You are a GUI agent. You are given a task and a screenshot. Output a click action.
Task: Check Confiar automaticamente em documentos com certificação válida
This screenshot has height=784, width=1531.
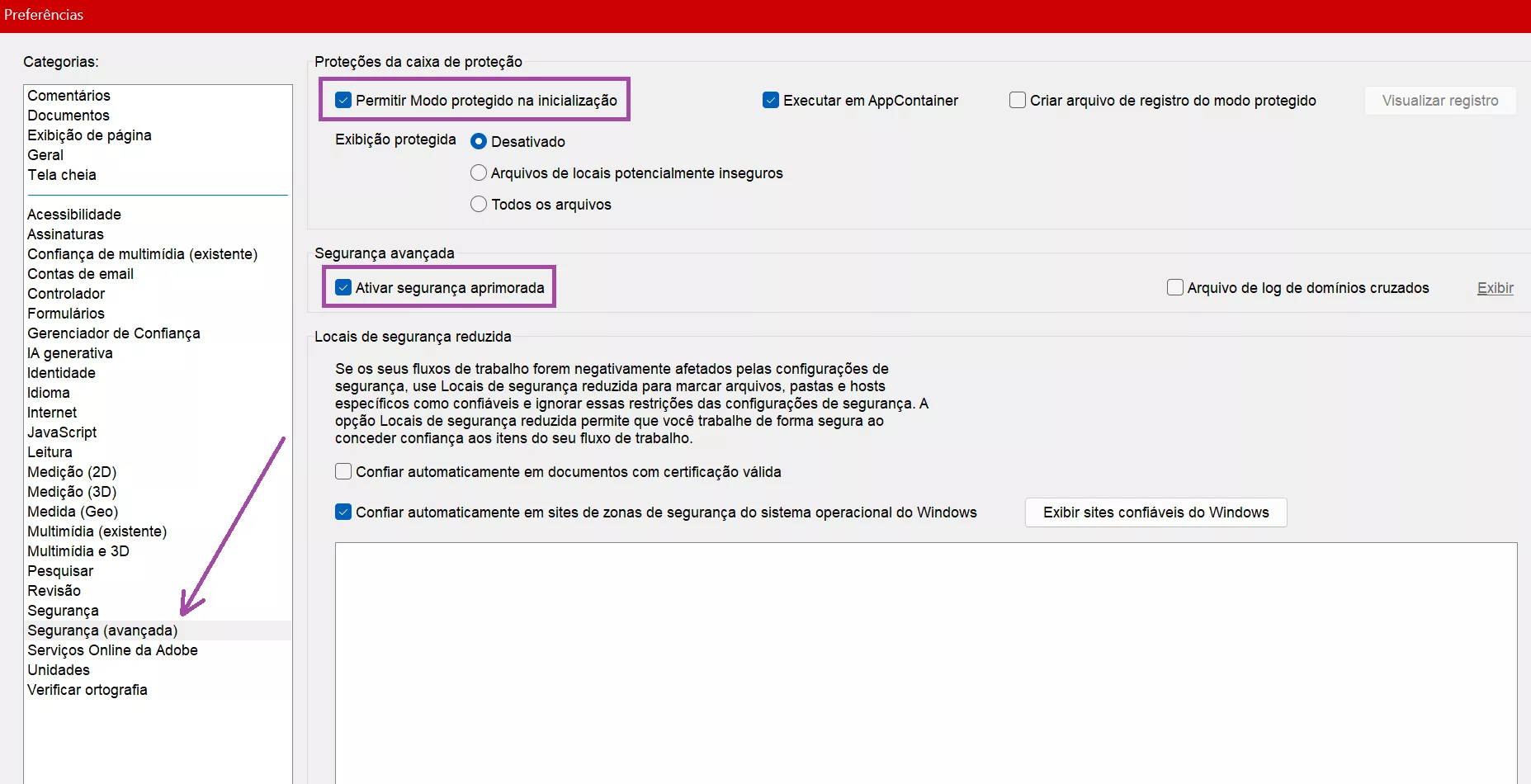tap(343, 471)
